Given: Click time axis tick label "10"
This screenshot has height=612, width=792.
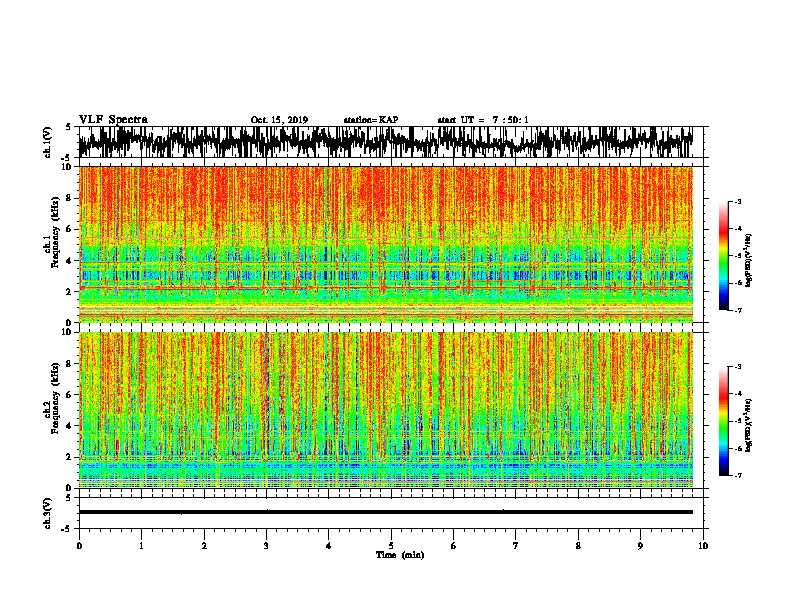Looking at the screenshot, I should [x=703, y=546].
